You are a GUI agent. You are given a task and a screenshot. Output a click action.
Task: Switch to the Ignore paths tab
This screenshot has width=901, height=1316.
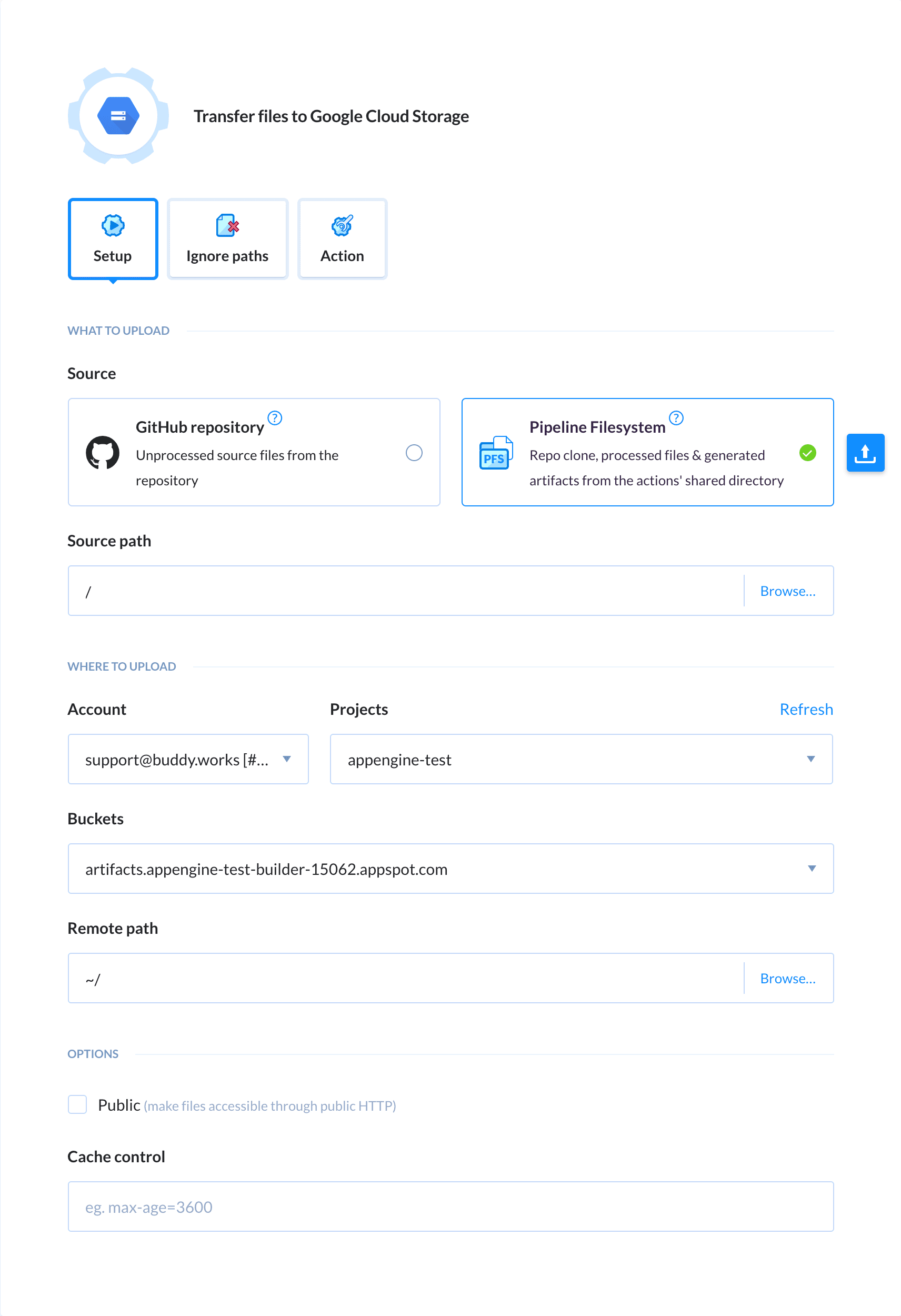tap(227, 238)
